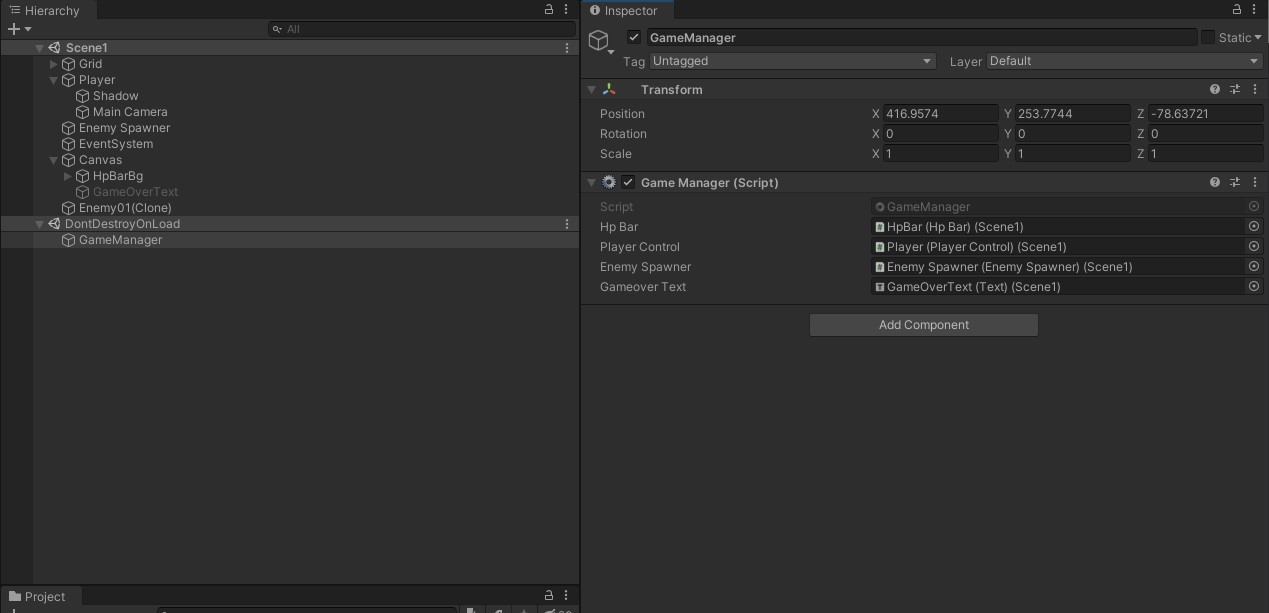Image resolution: width=1269 pixels, height=613 pixels.
Task: Select Main Camera in Hierarchy
Action: pos(130,112)
